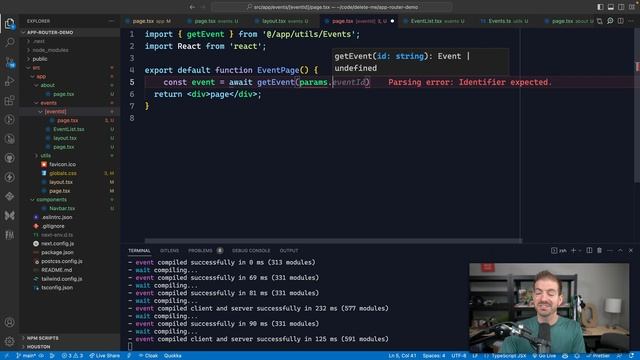Open the Manage gear icon
Screen dimensions: 640x360
[9, 341]
